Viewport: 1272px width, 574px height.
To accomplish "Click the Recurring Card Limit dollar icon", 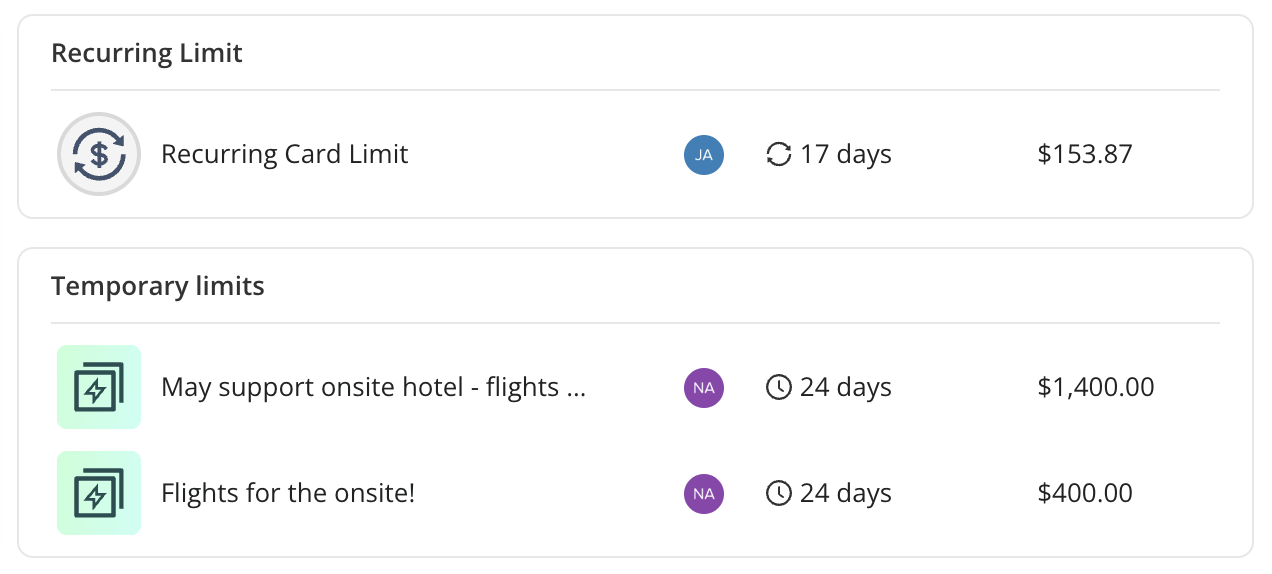I will point(99,154).
